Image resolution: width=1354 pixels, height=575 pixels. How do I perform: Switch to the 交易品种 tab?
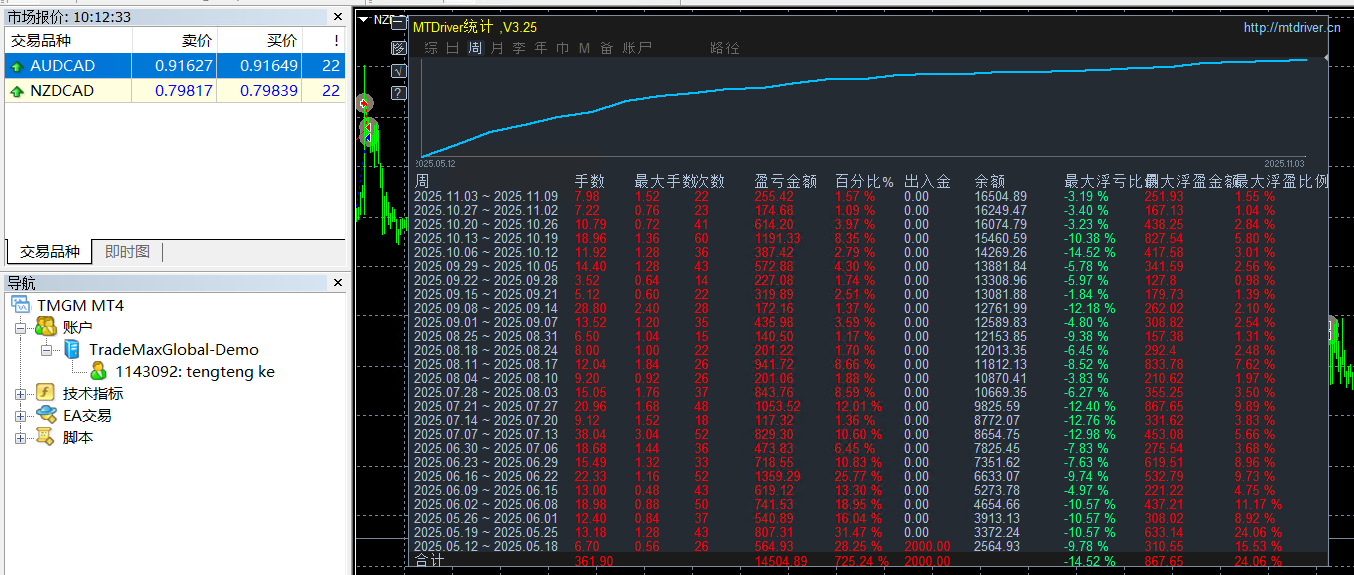(50, 252)
